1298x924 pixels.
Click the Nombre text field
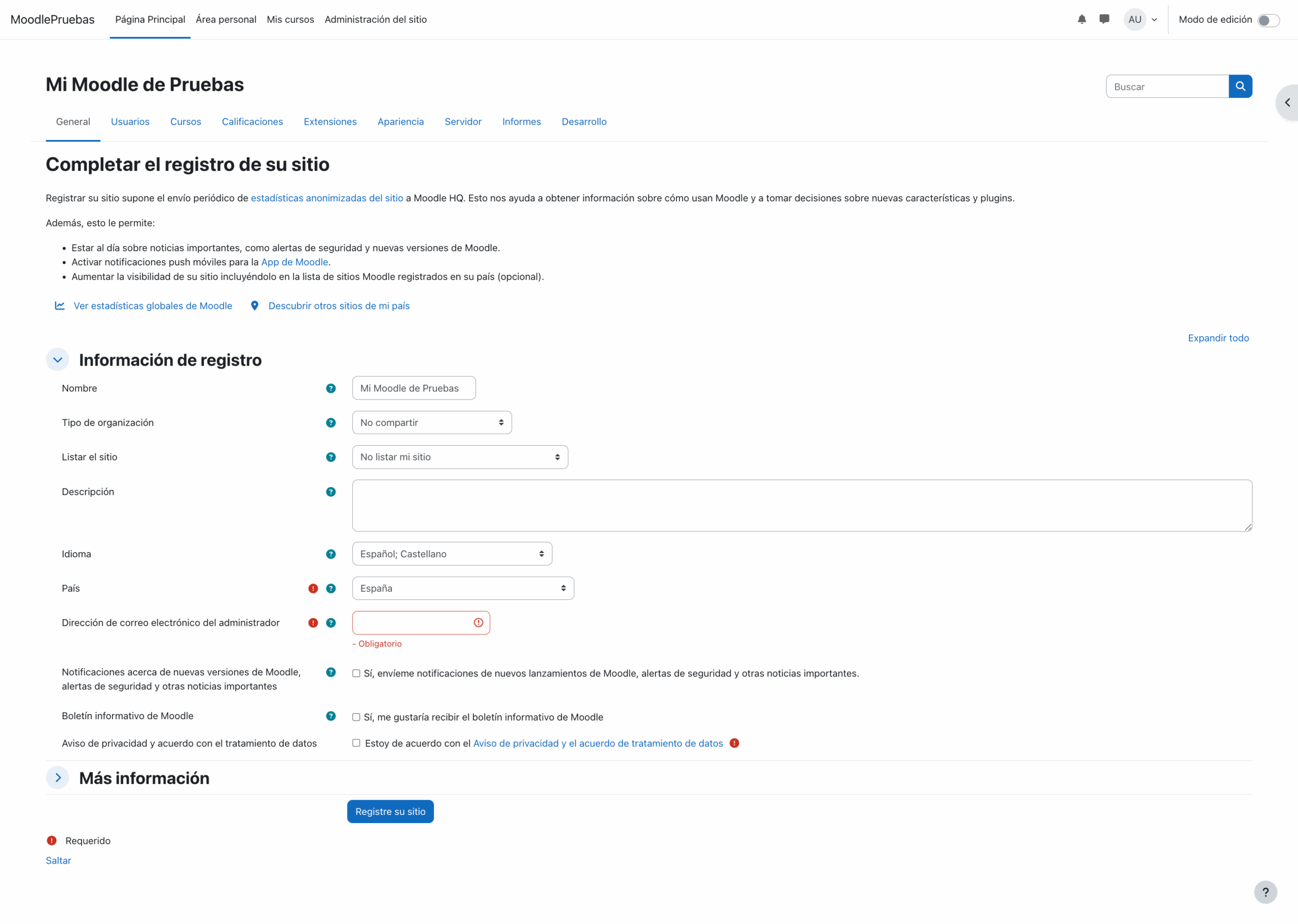[x=414, y=388]
